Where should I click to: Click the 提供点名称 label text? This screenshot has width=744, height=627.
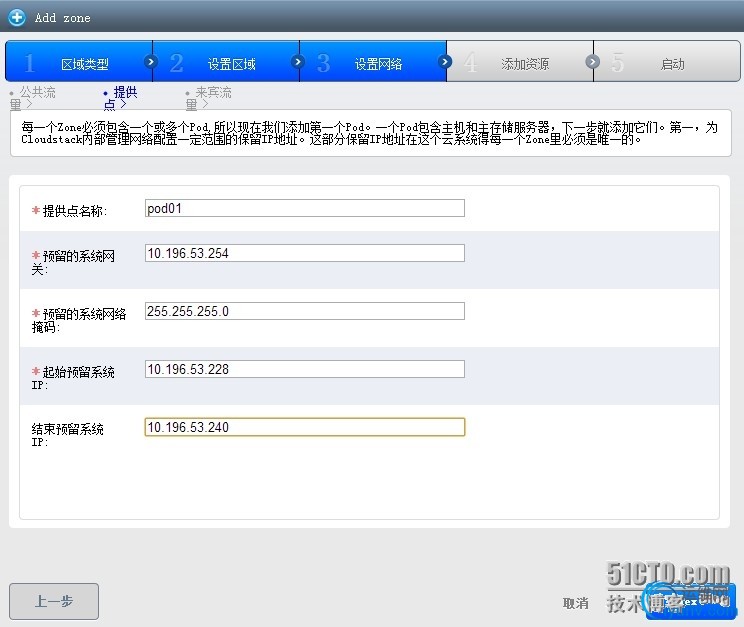pyautogui.click(x=74, y=211)
